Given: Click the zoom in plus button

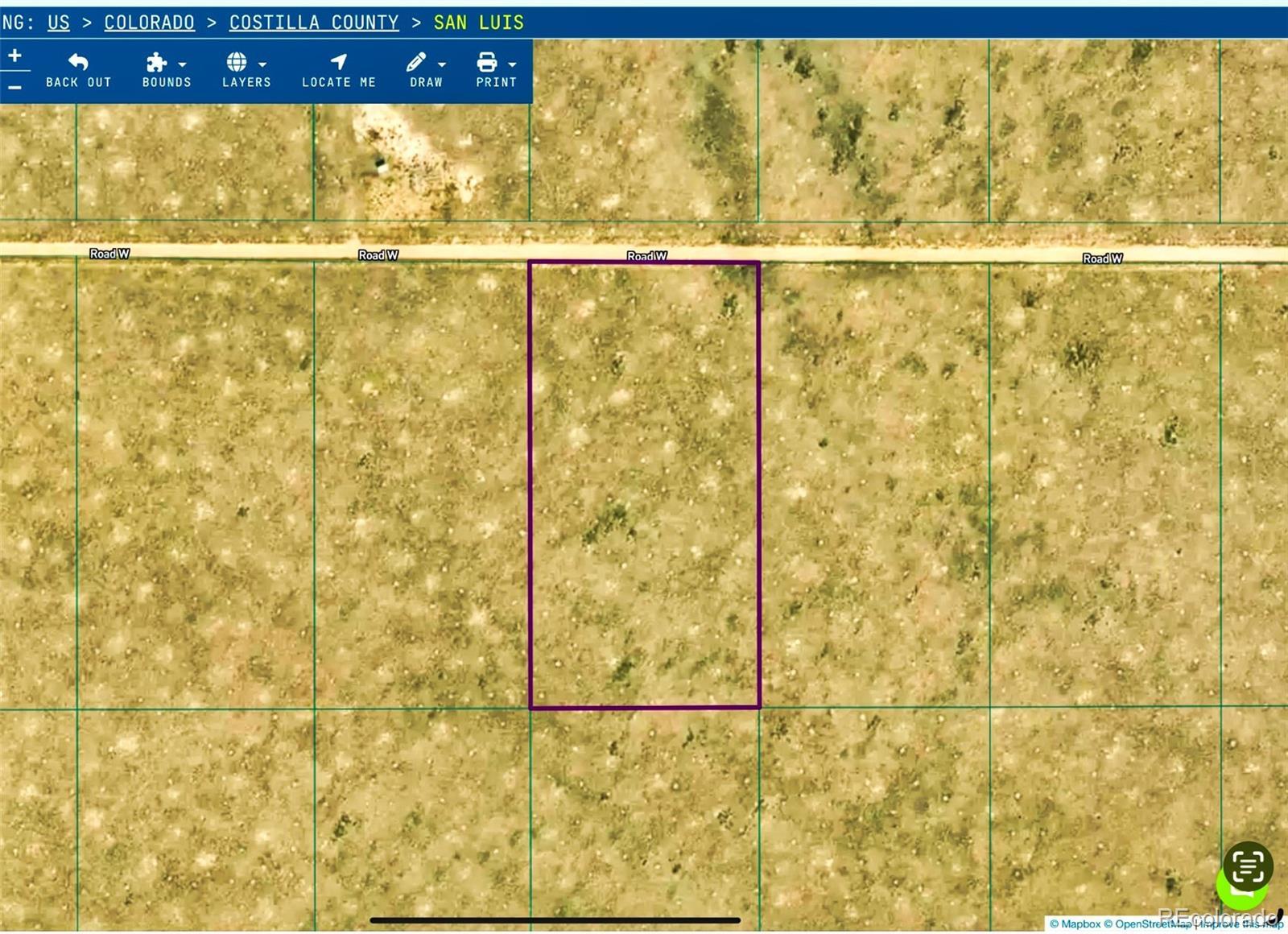Looking at the screenshot, I should click(14, 56).
